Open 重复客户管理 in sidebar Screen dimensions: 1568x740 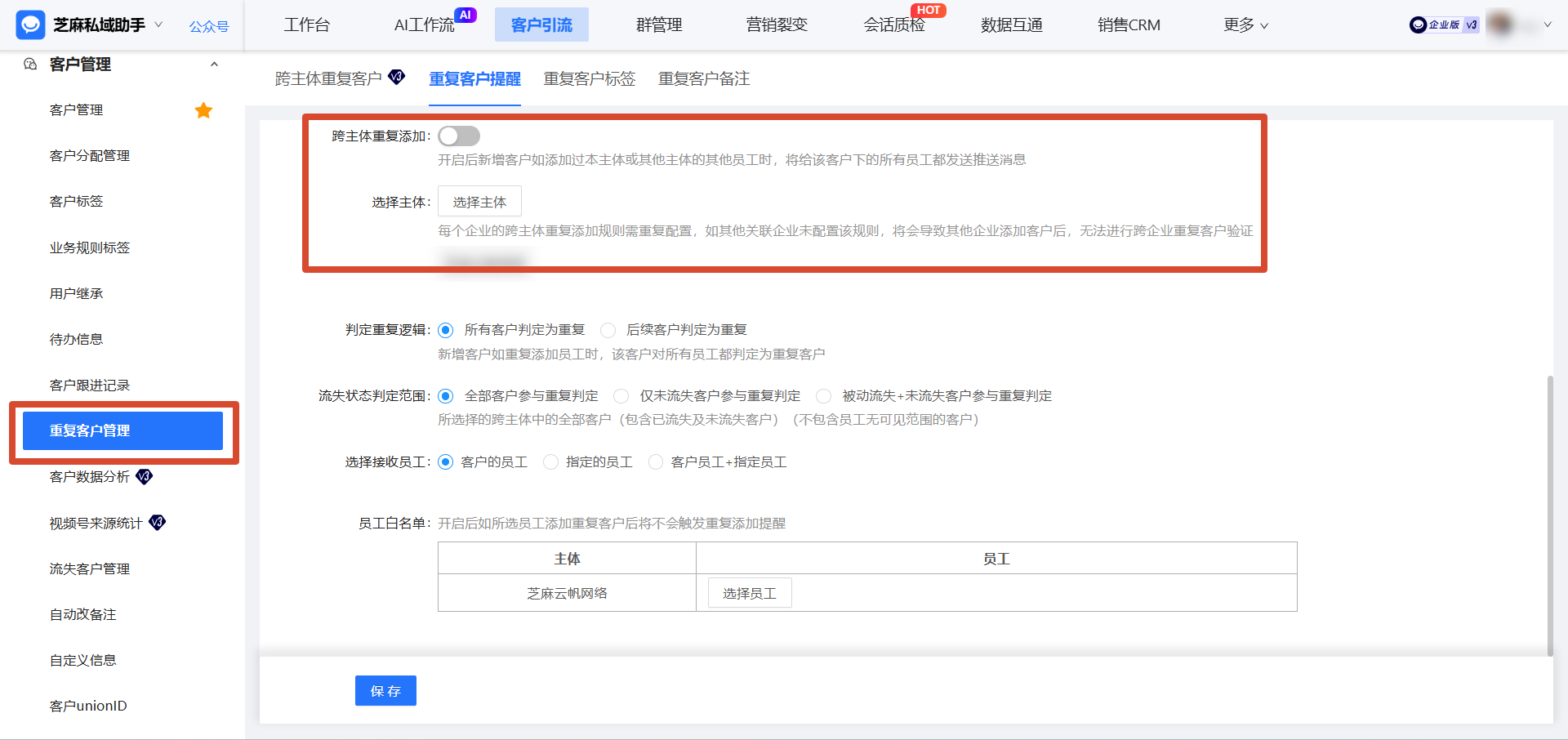tap(122, 430)
